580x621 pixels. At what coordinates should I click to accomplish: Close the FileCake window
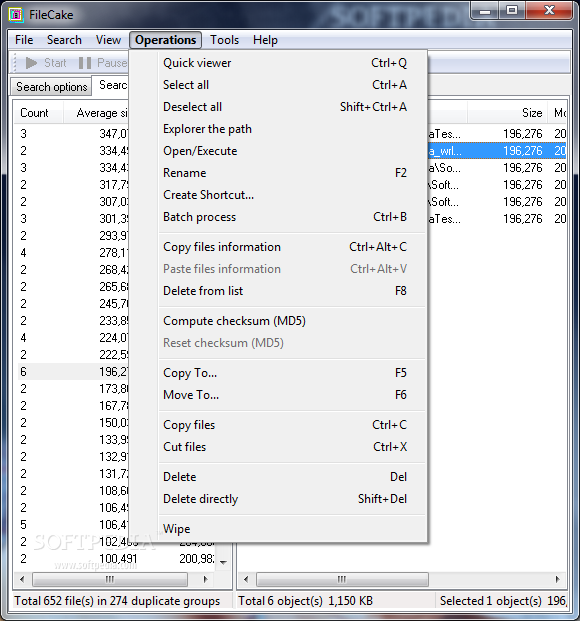(x=549, y=11)
